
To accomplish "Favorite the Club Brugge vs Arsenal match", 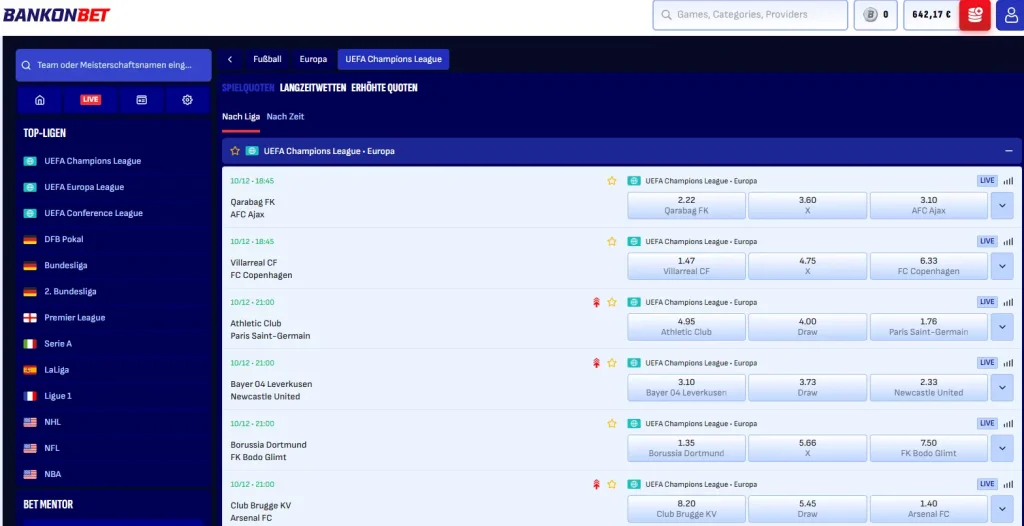I will tap(612, 484).
